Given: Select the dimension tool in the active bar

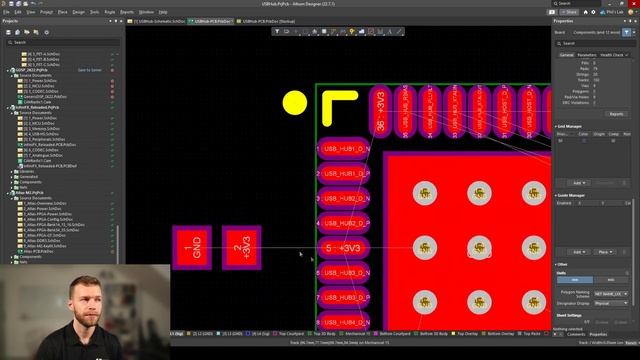Looking at the screenshot, I should pos(380,31).
